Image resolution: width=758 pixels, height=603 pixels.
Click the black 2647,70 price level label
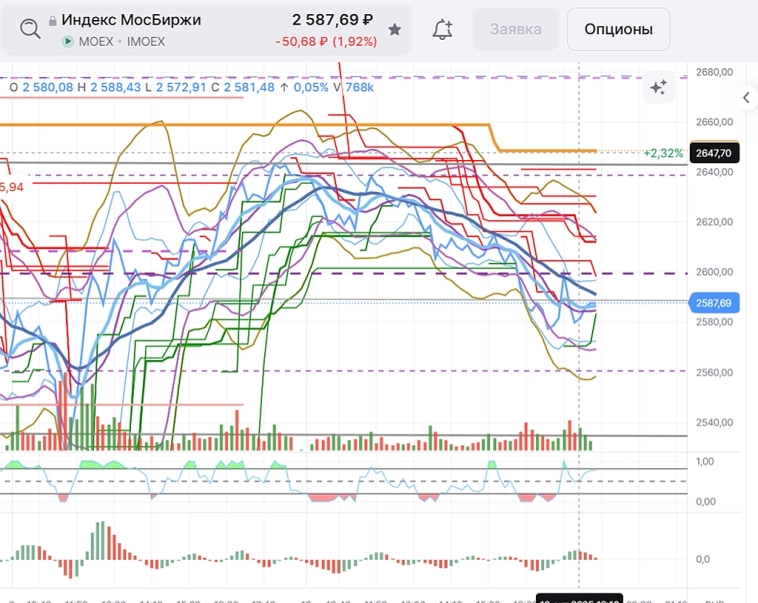[713, 153]
